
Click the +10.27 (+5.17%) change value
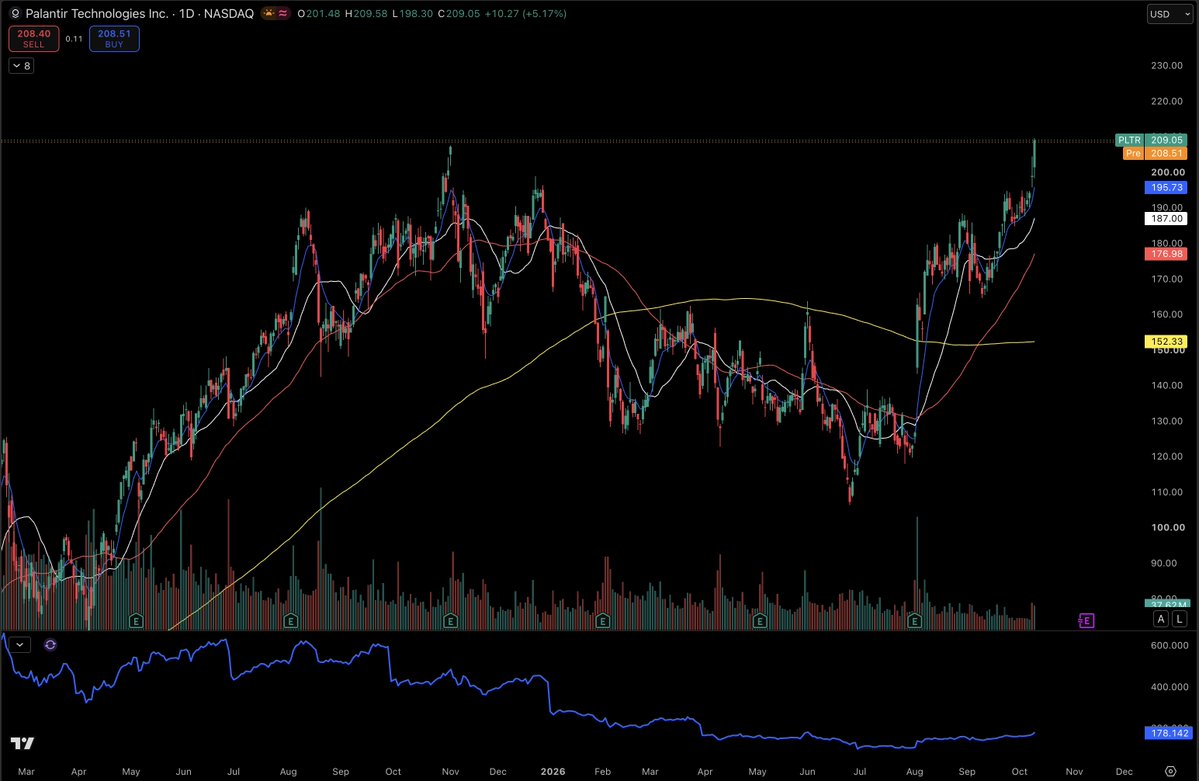coord(526,14)
